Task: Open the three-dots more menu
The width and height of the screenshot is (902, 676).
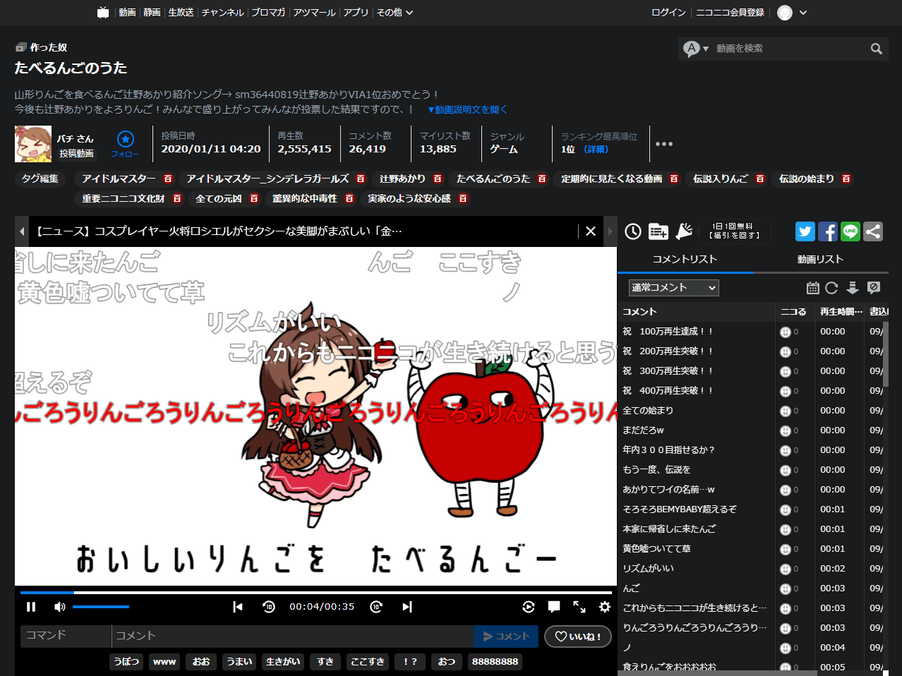Action: [664, 144]
